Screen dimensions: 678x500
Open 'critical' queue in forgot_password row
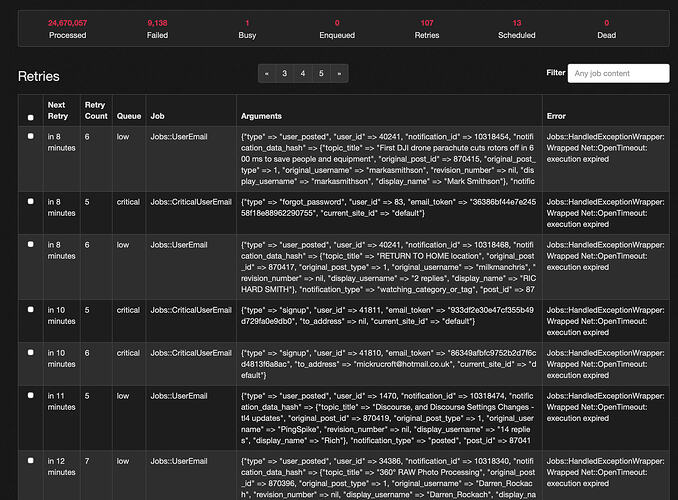tap(128, 202)
